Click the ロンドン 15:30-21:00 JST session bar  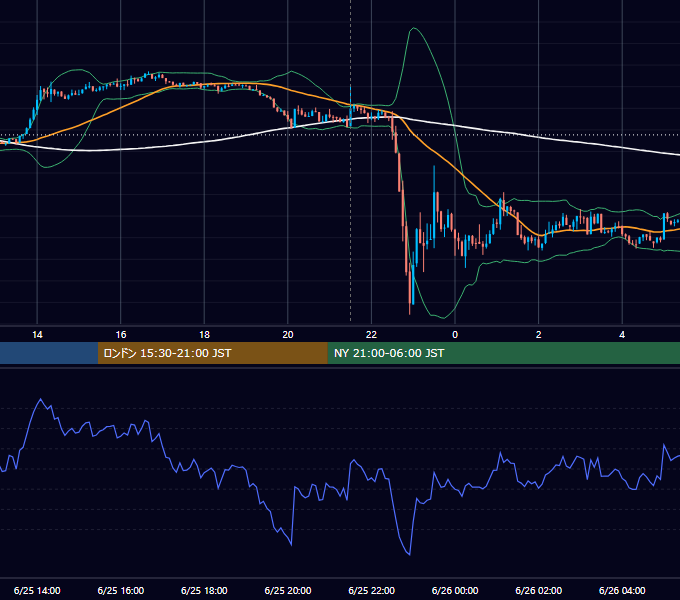(x=212, y=353)
